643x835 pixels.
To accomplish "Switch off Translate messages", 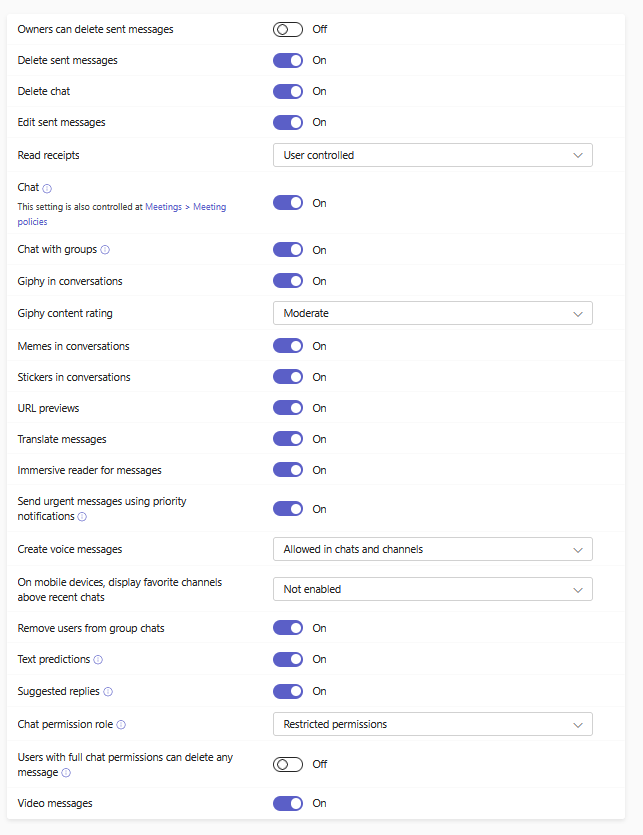I will (288, 439).
